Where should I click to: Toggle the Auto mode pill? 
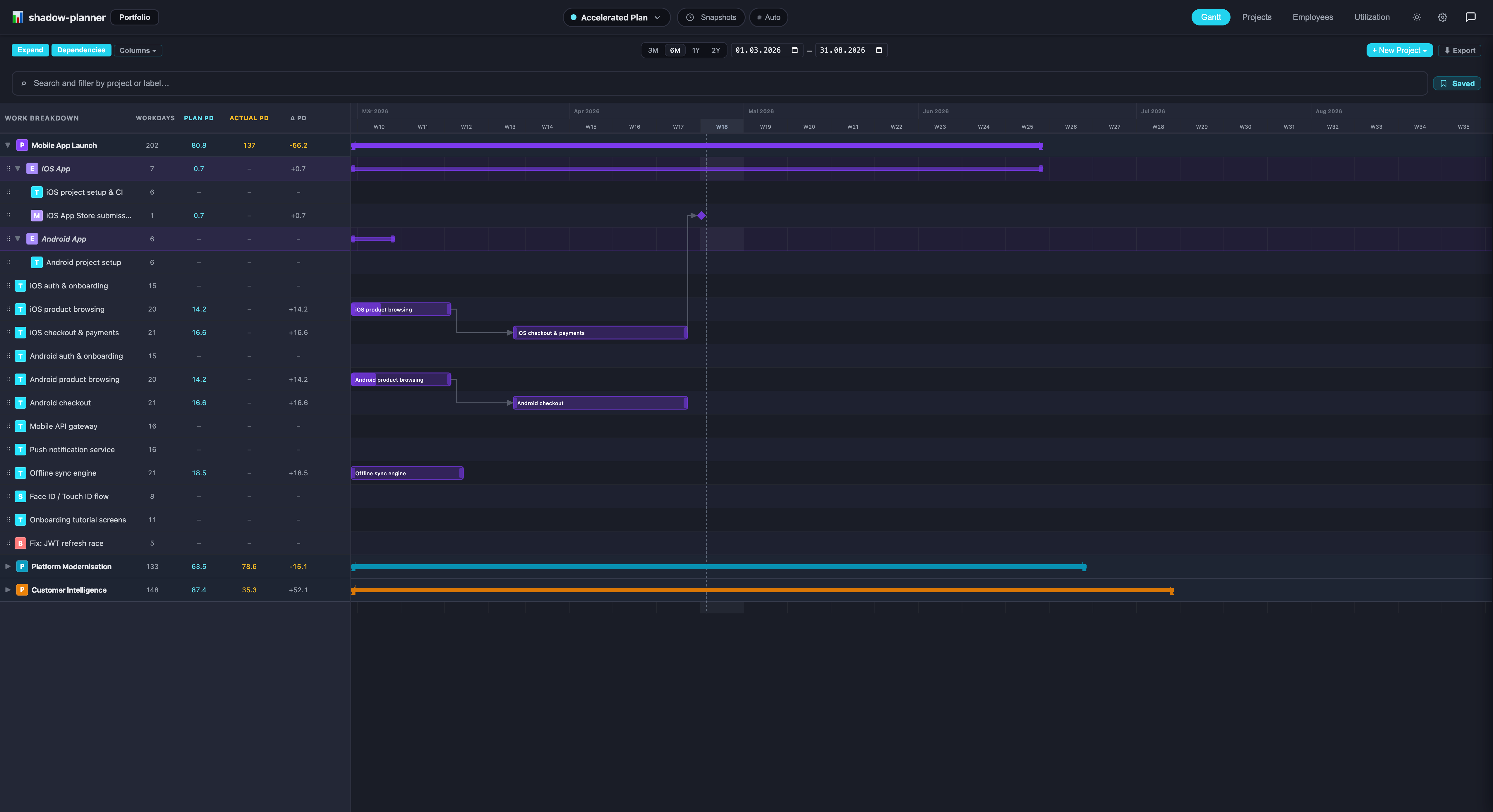tap(768, 17)
